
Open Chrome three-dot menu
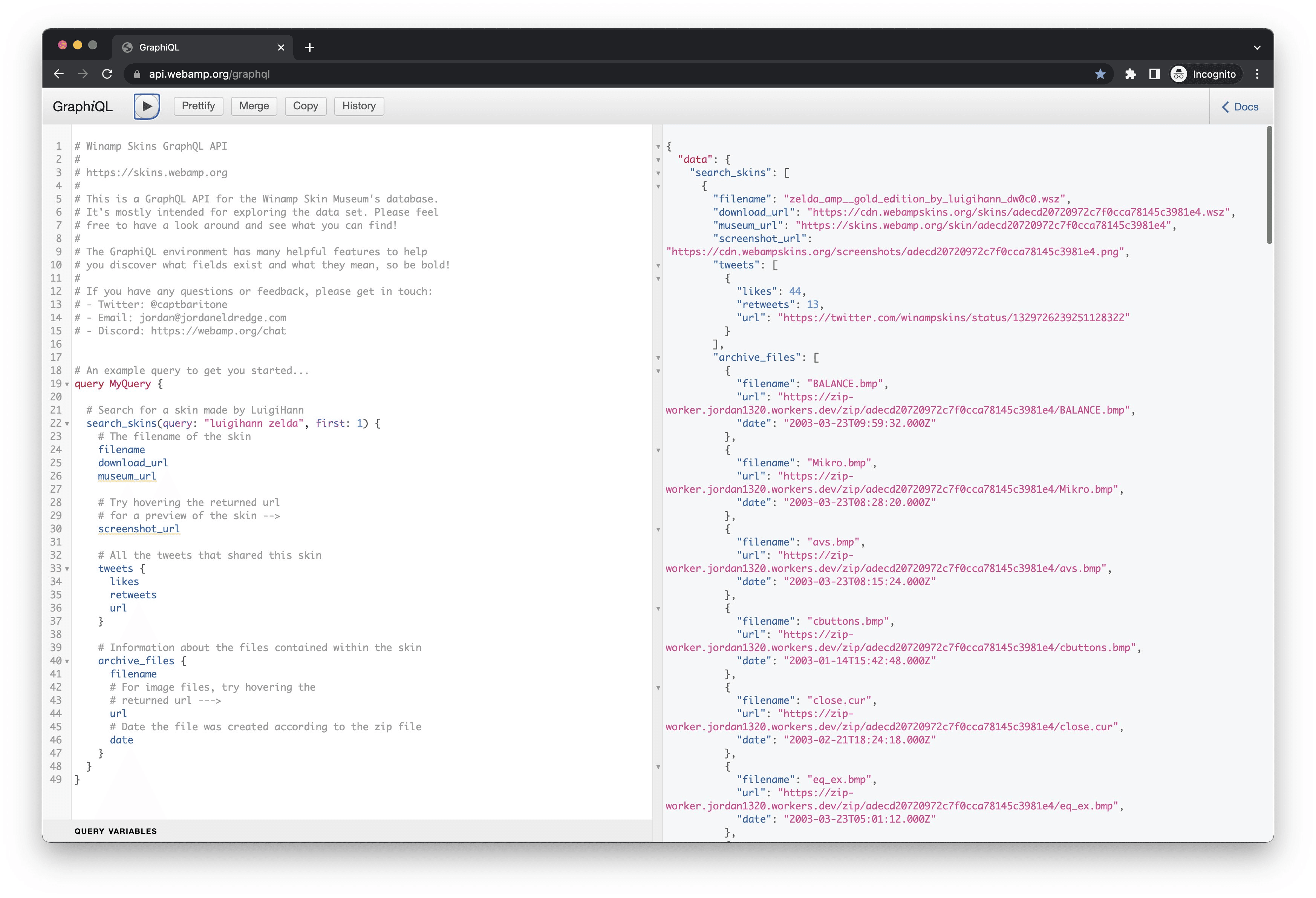(1257, 74)
